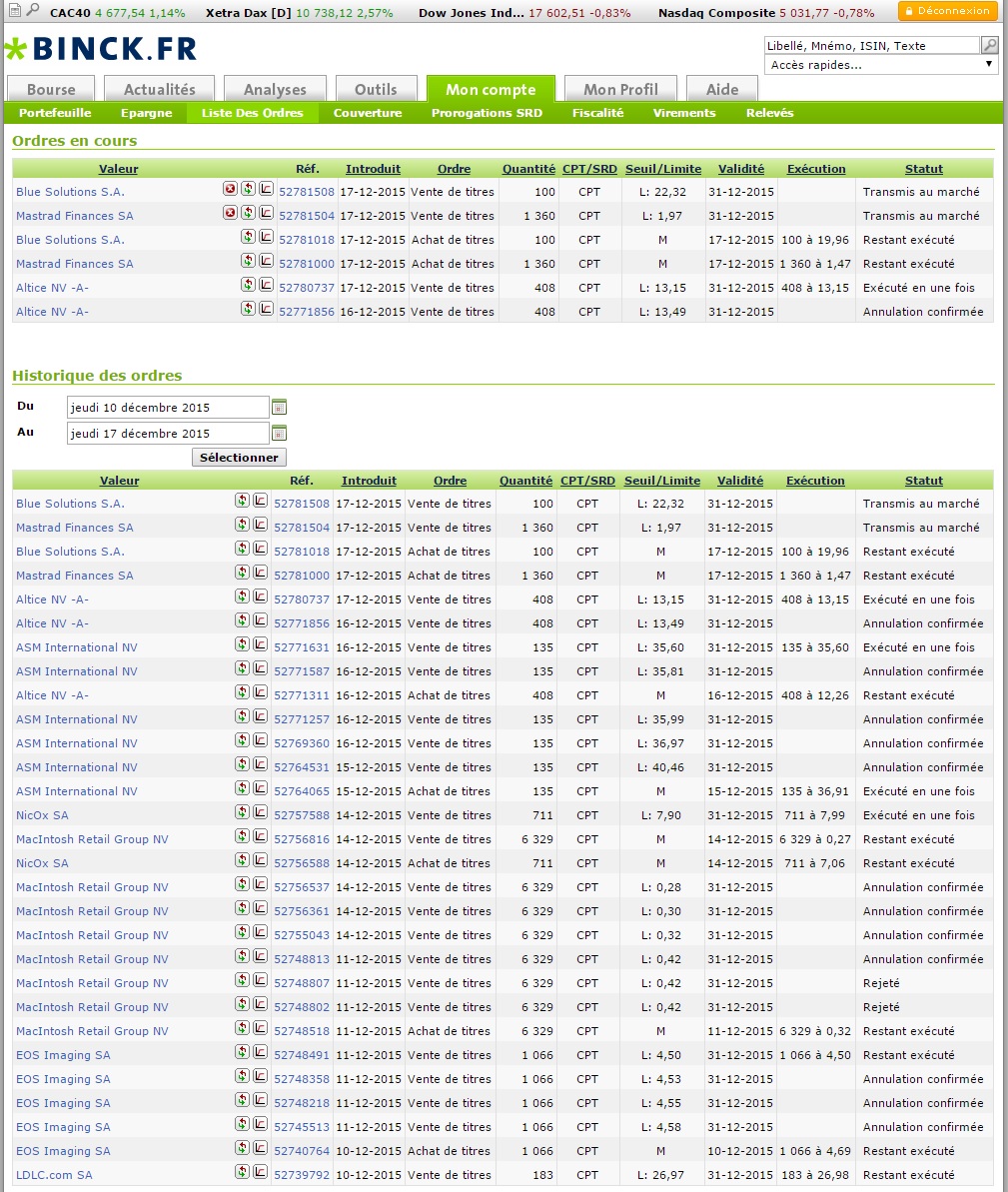This screenshot has height=1192, width=1008.
Task: Open calendar picker for the 'Au' date
Action: [x=280, y=434]
